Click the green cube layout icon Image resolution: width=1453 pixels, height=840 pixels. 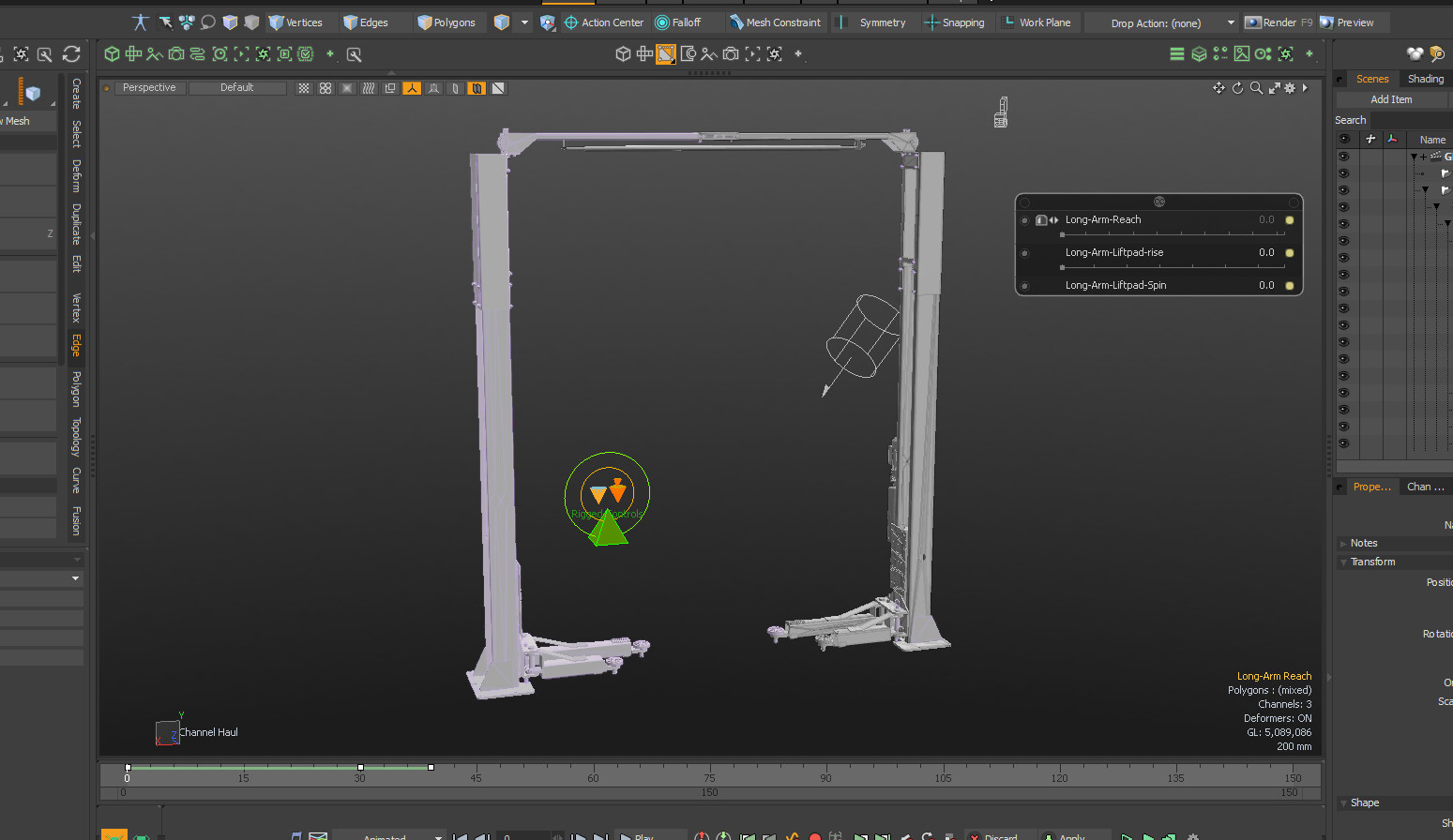point(112,54)
